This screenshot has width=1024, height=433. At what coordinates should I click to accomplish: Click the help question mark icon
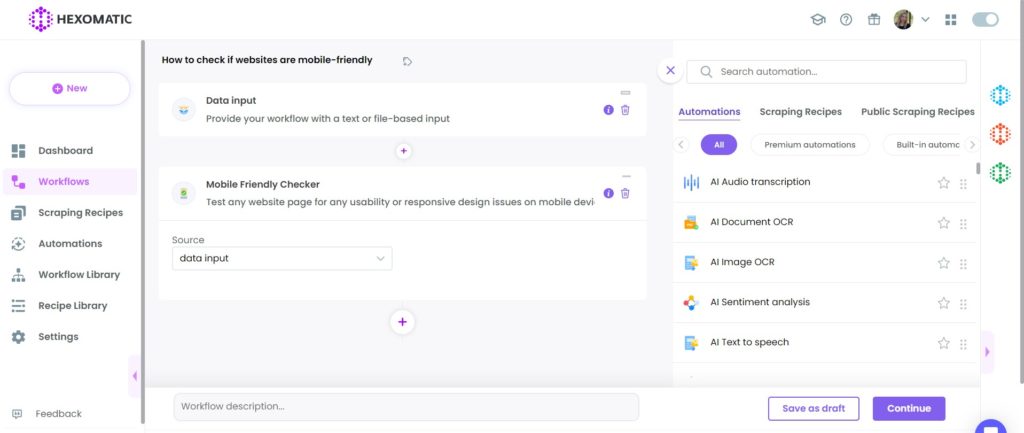tap(846, 19)
